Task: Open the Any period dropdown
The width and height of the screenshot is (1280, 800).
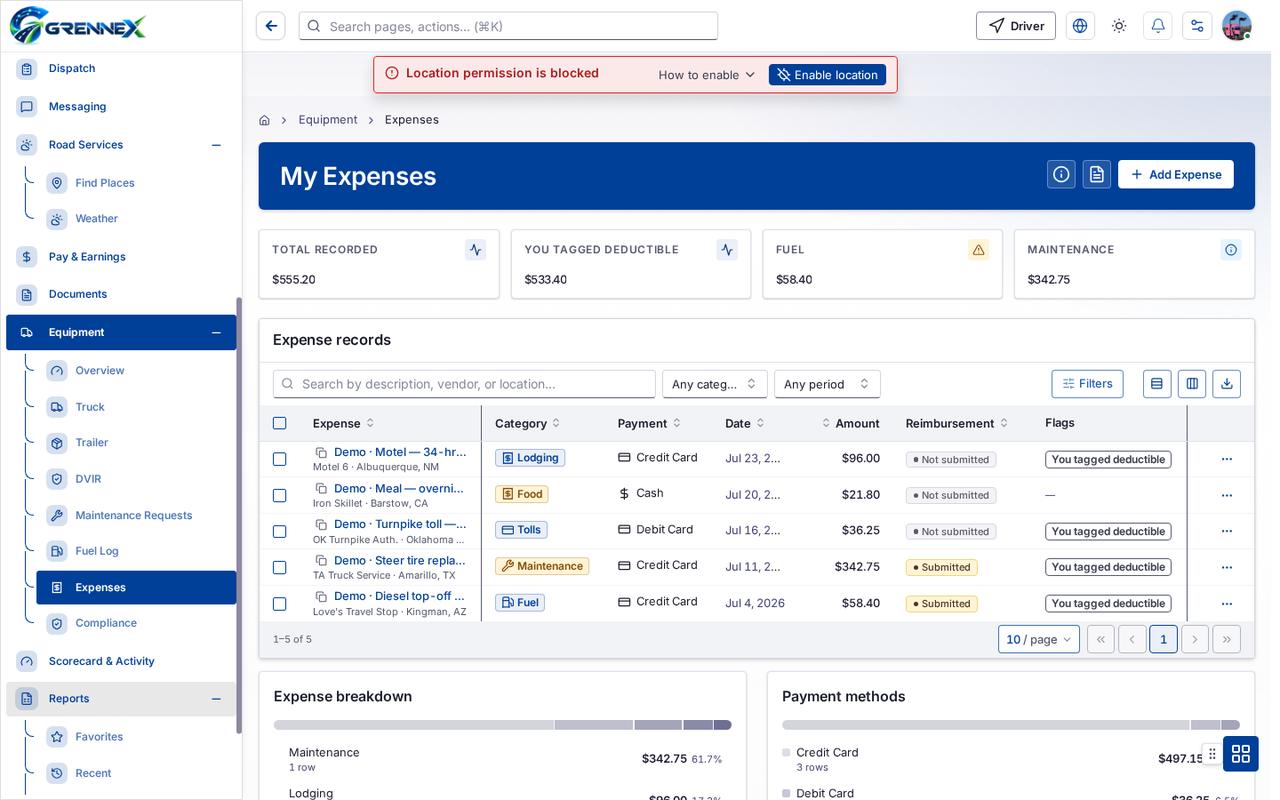Action: click(x=827, y=384)
